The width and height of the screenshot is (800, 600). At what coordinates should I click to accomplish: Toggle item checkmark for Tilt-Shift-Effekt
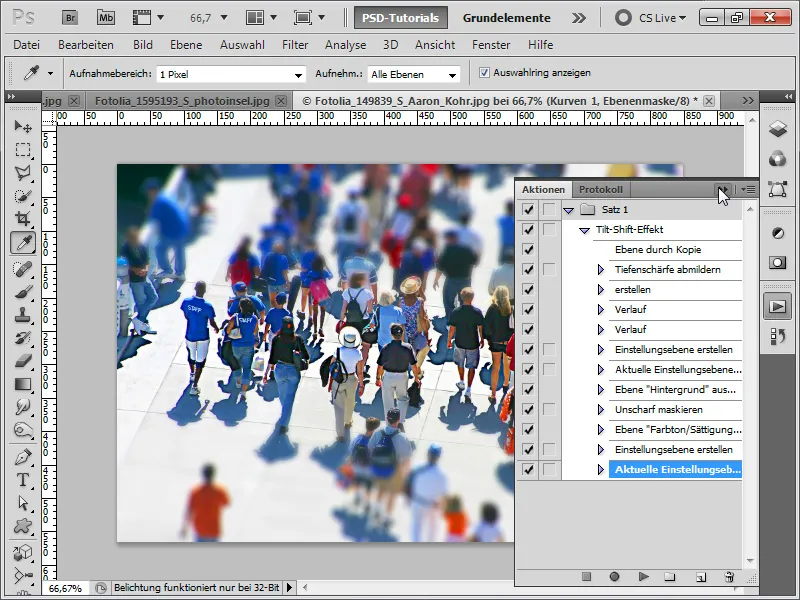[529, 229]
